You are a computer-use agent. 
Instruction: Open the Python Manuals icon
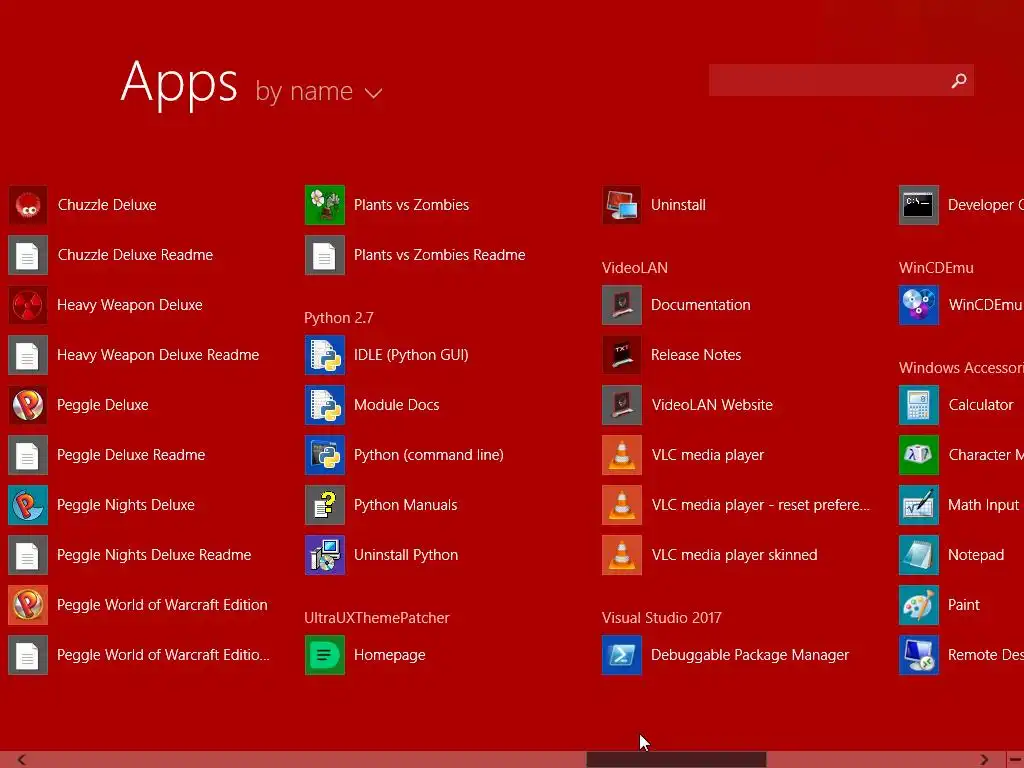coord(325,505)
